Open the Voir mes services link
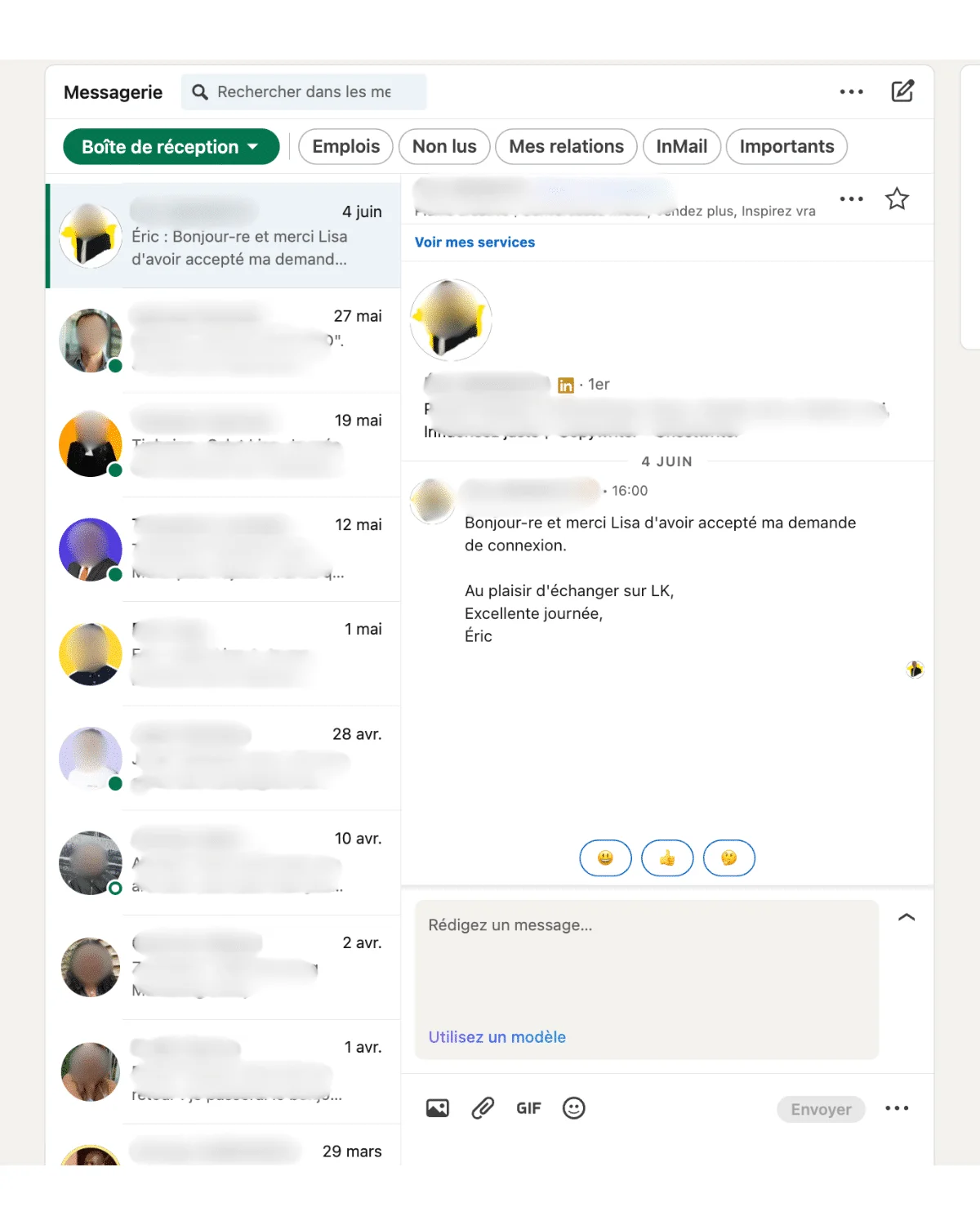This screenshot has height=1225, width=980. point(474,243)
